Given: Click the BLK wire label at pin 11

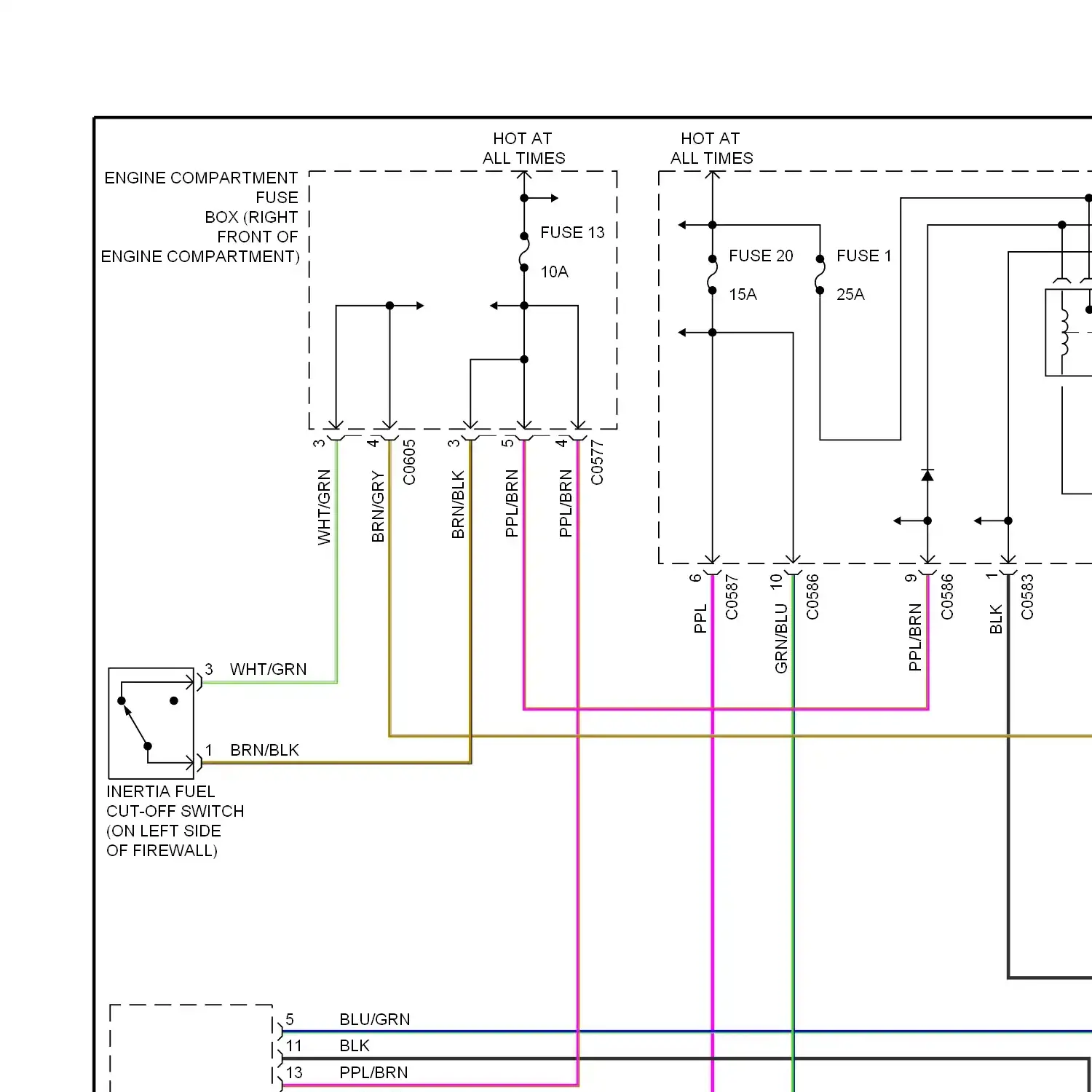Looking at the screenshot, I should point(355,1045).
